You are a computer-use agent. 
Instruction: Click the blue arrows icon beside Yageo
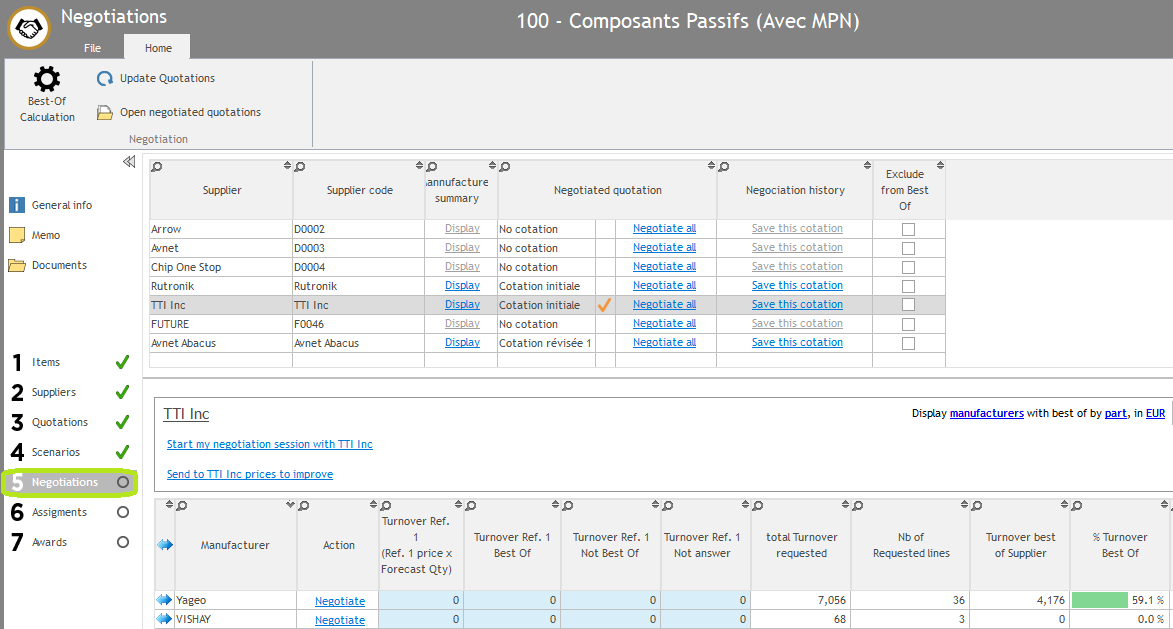pyautogui.click(x=165, y=601)
